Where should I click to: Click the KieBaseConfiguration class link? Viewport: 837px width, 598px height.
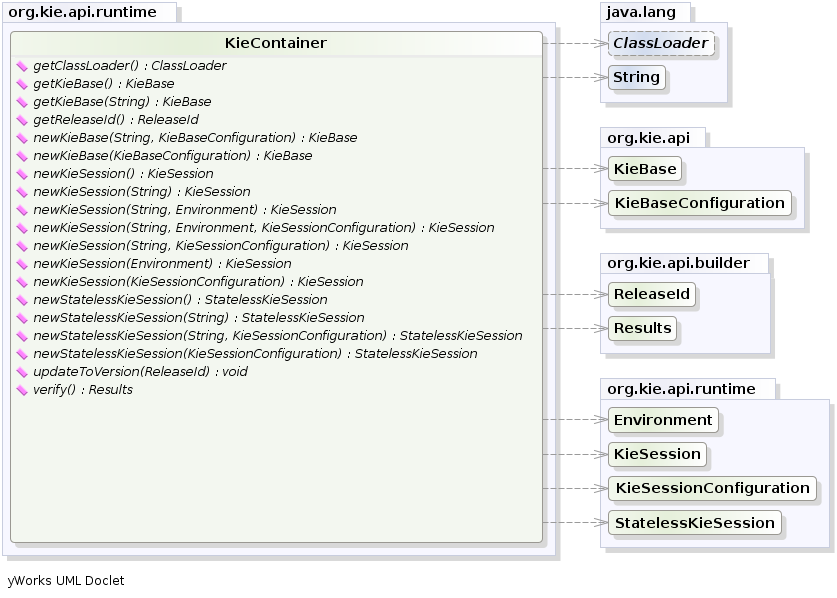click(x=700, y=203)
